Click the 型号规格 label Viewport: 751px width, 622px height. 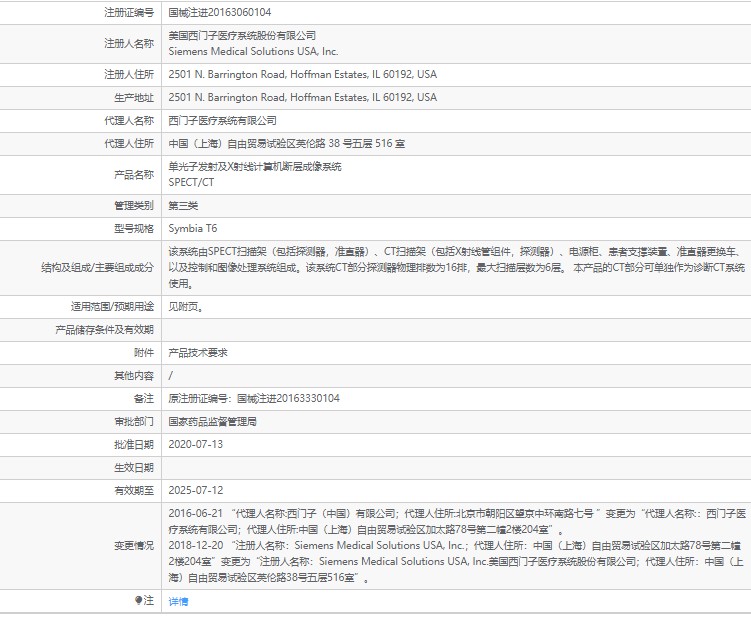(134, 229)
